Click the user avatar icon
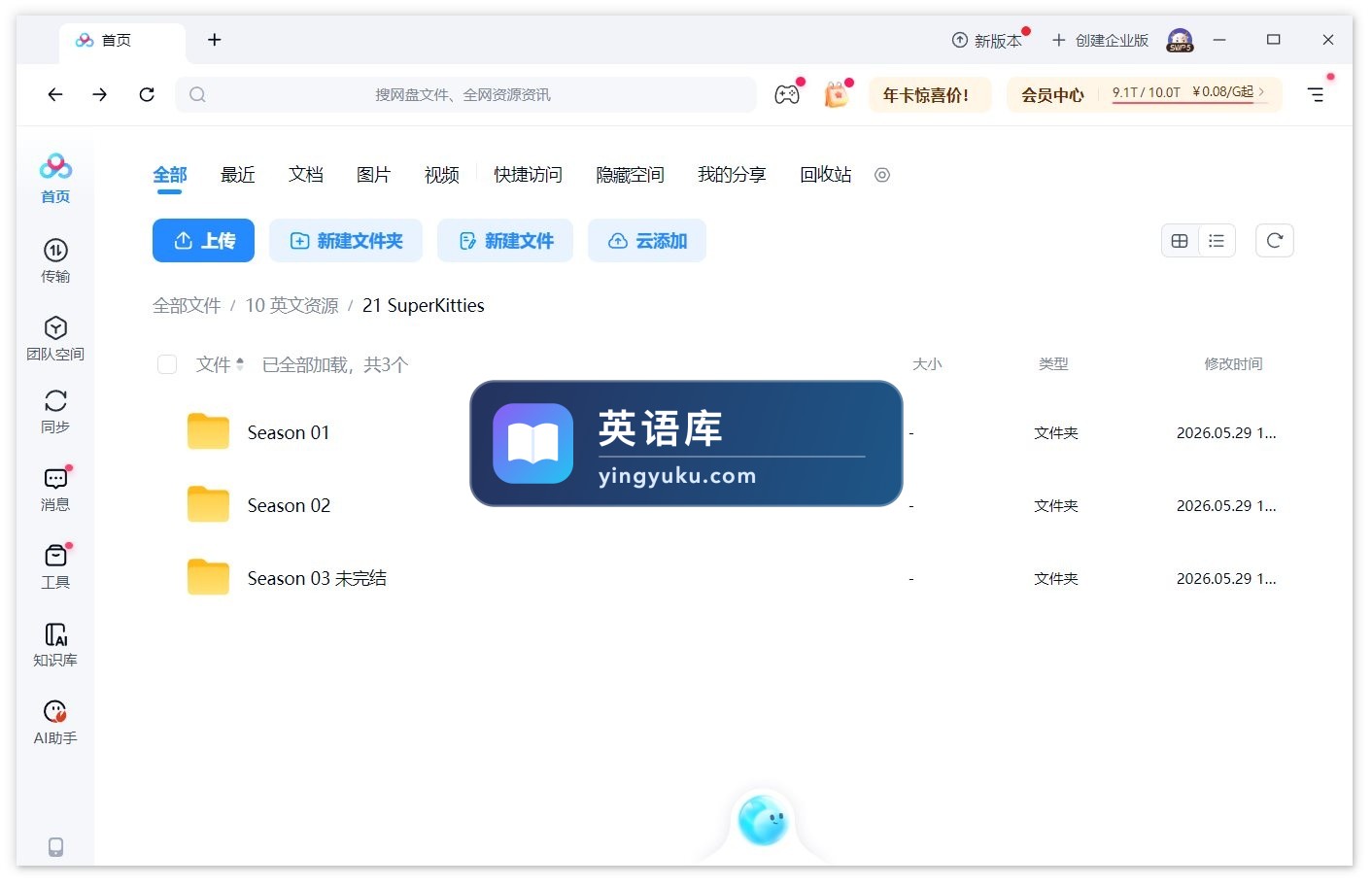 pos(1180,40)
